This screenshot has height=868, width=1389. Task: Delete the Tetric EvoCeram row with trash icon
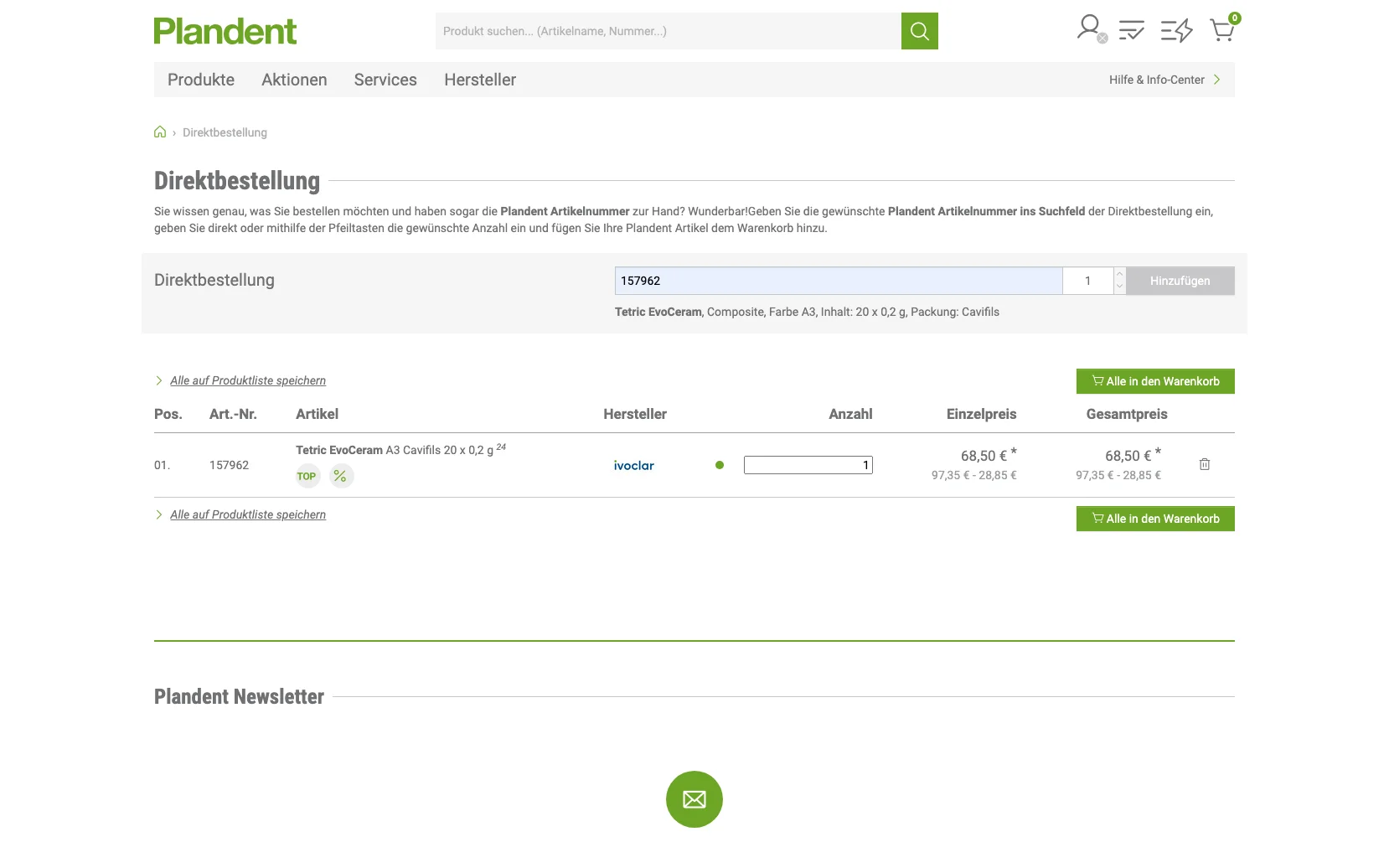1205,464
